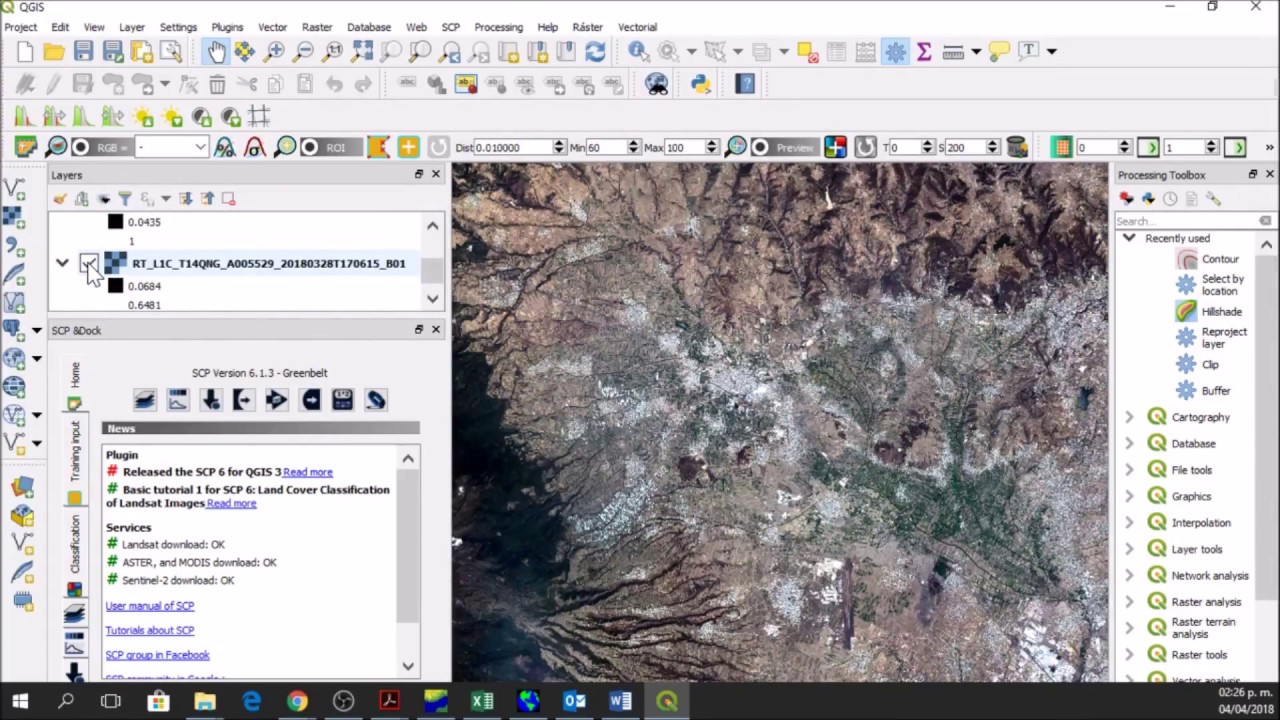Expand the Database toolbox group
Image resolution: width=1280 pixels, height=720 pixels.
click(1129, 443)
